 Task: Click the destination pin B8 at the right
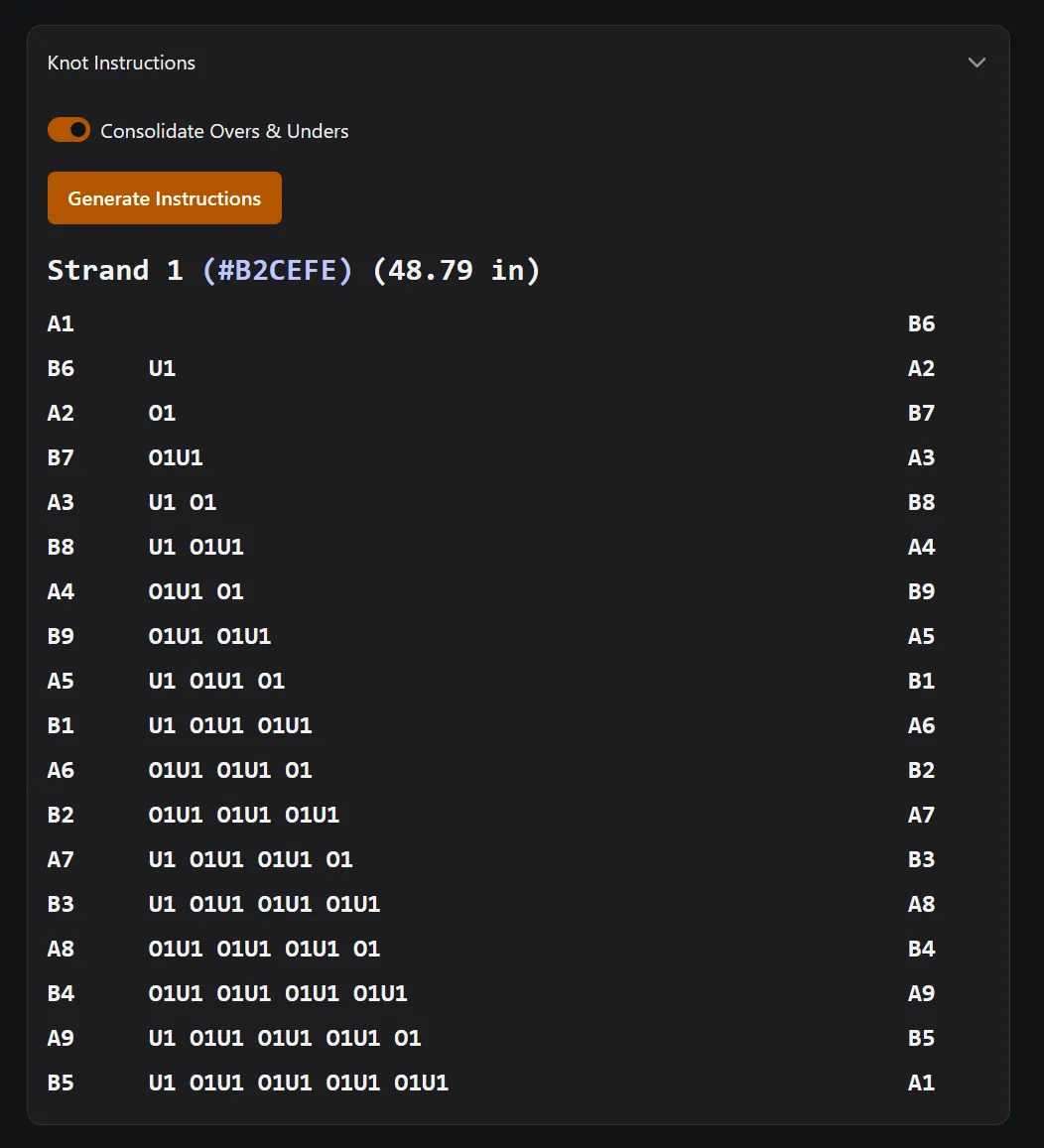921,502
